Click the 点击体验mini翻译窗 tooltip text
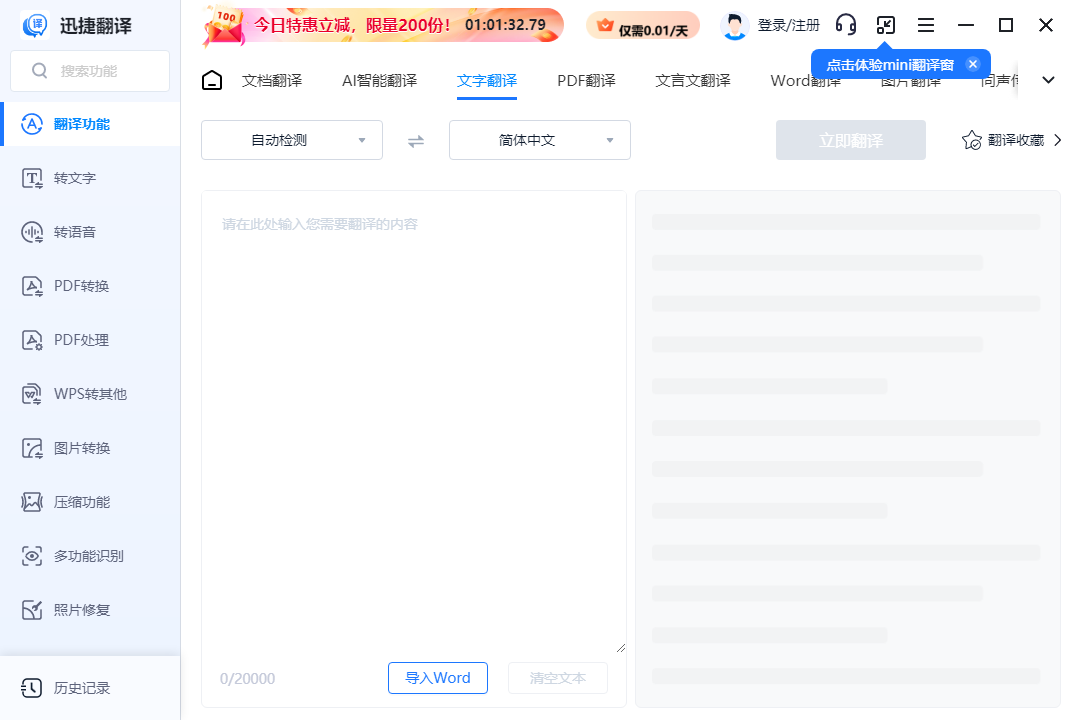Screen dimensions: 1080x720 pos(890,65)
